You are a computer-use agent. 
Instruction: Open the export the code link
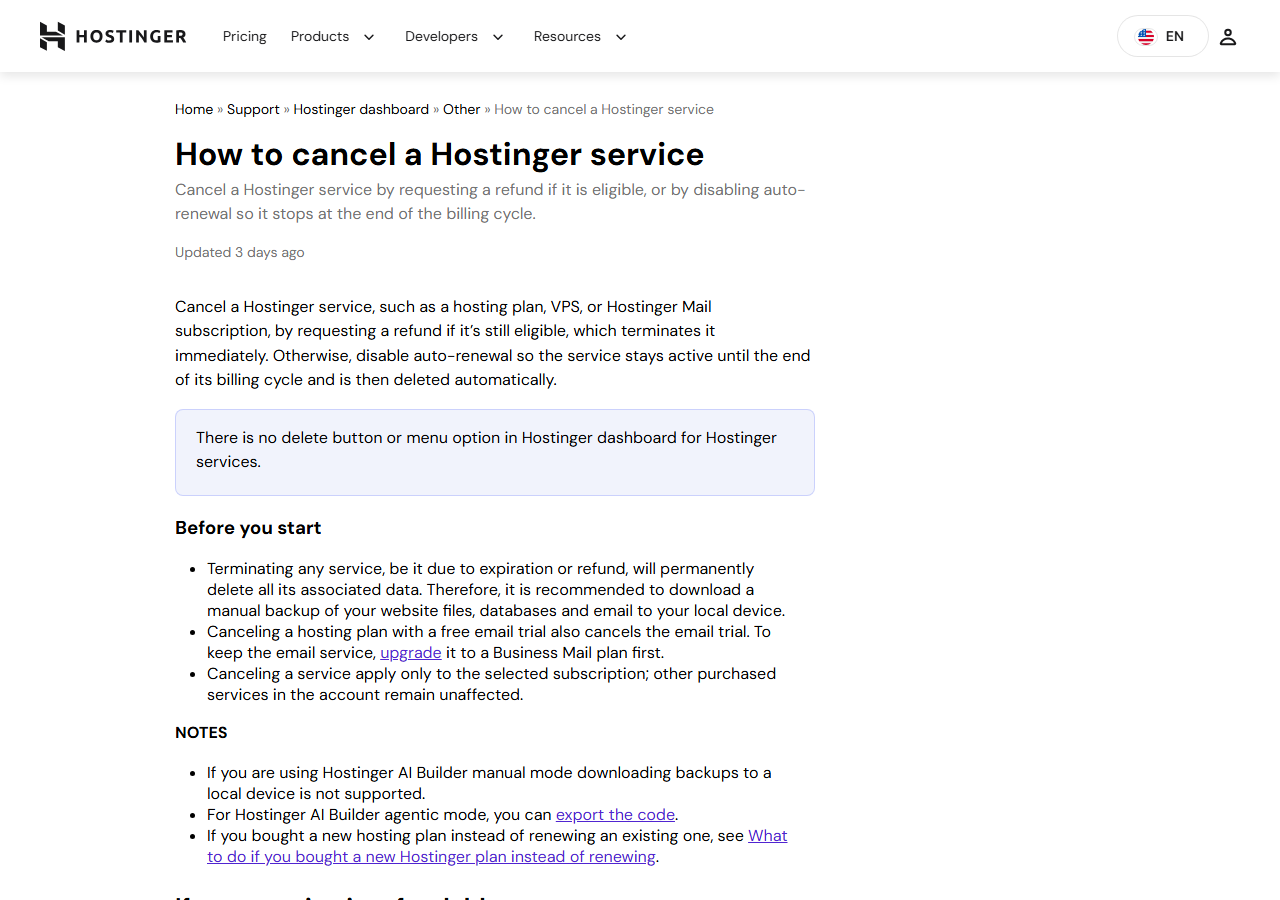pos(615,814)
